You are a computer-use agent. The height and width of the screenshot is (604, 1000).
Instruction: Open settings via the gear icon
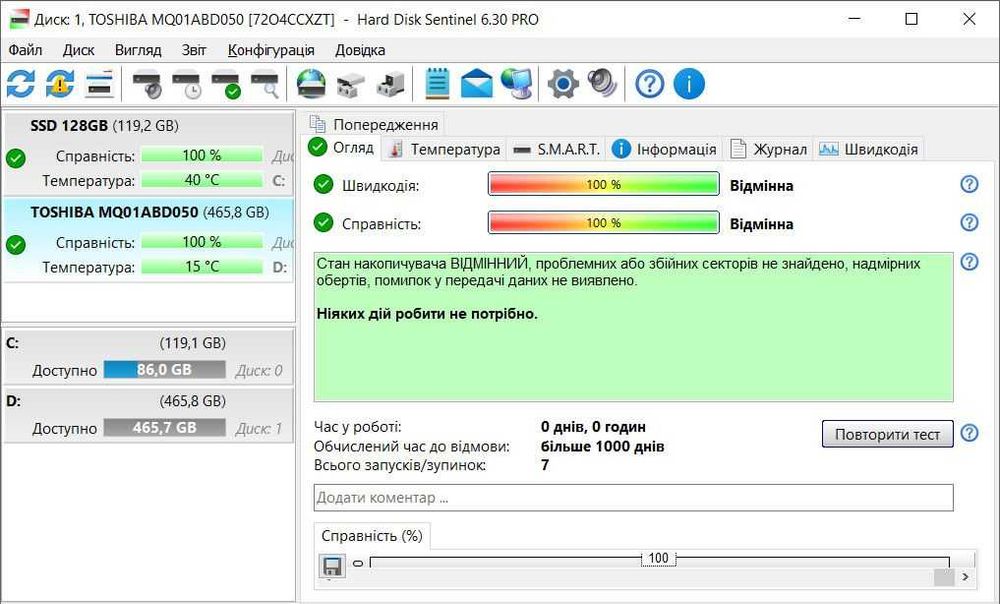(x=563, y=84)
